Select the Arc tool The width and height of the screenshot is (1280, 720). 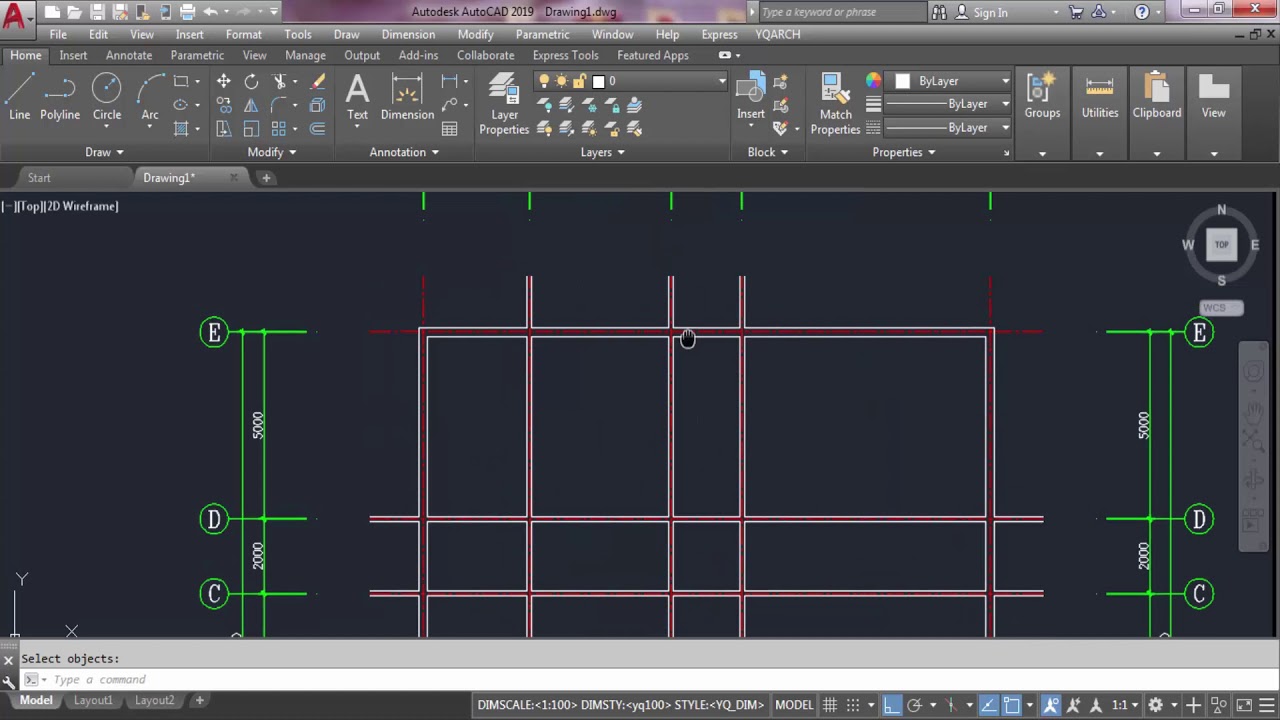[x=150, y=98]
